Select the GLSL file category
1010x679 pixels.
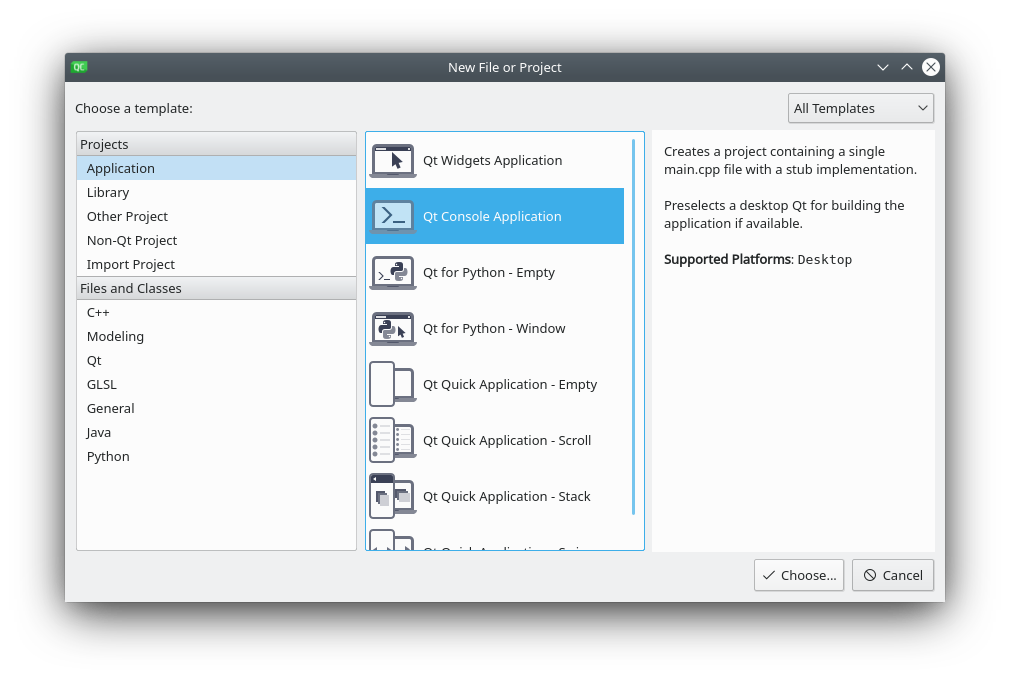pyautogui.click(x=102, y=384)
